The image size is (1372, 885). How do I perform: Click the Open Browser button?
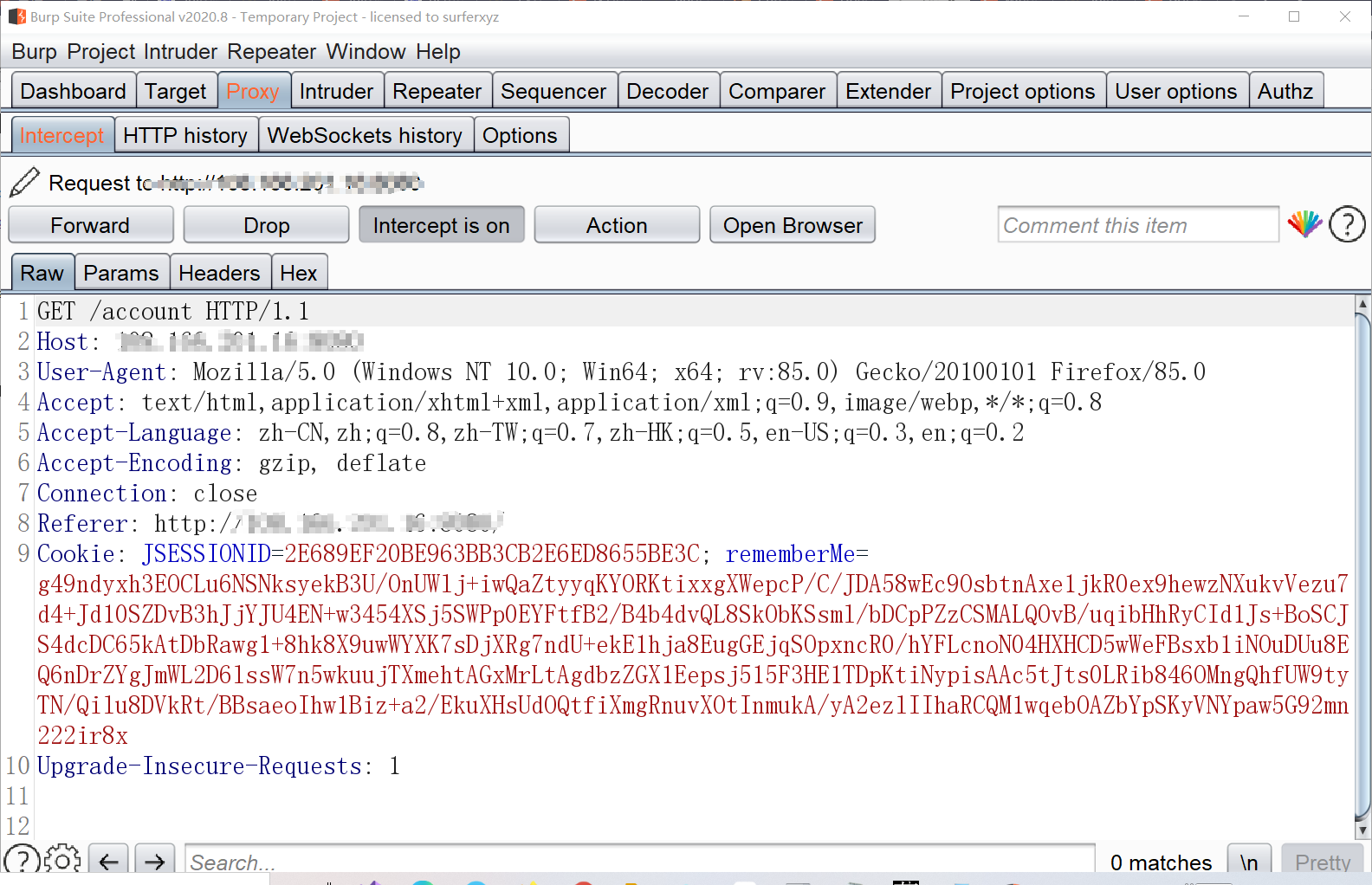pyautogui.click(x=793, y=225)
